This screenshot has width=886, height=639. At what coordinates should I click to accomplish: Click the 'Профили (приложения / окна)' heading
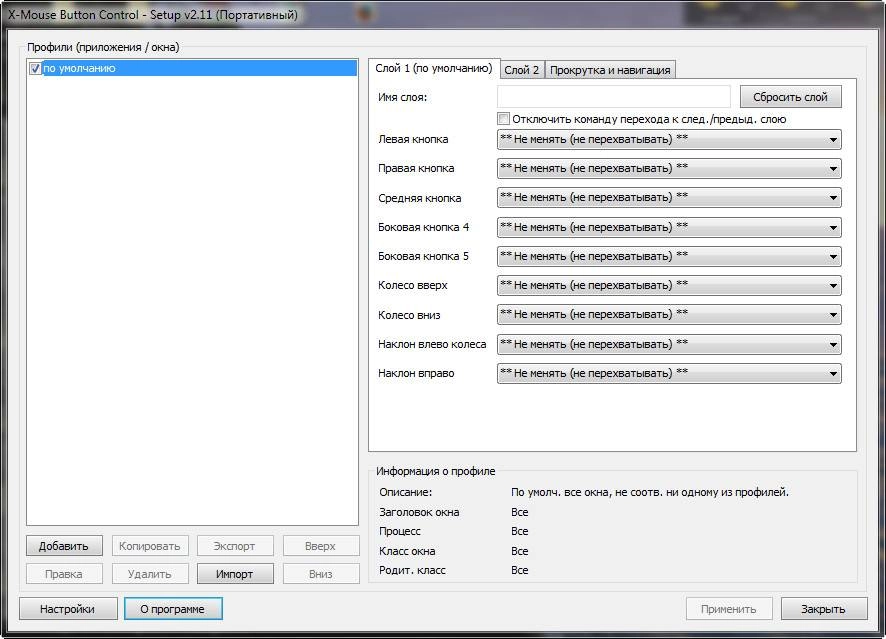103,47
